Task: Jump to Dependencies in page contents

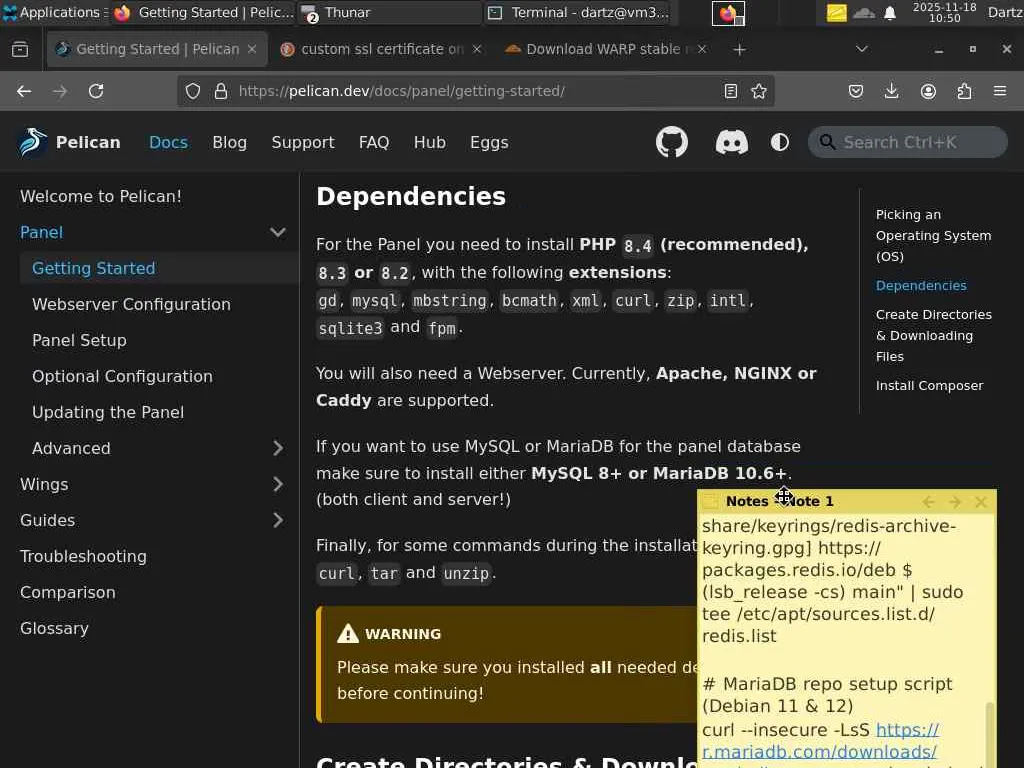Action: (921, 285)
